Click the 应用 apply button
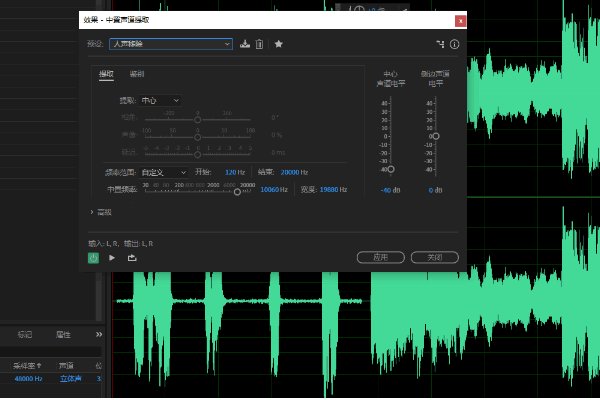Image resolution: width=600 pixels, height=400 pixels. [x=380, y=257]
